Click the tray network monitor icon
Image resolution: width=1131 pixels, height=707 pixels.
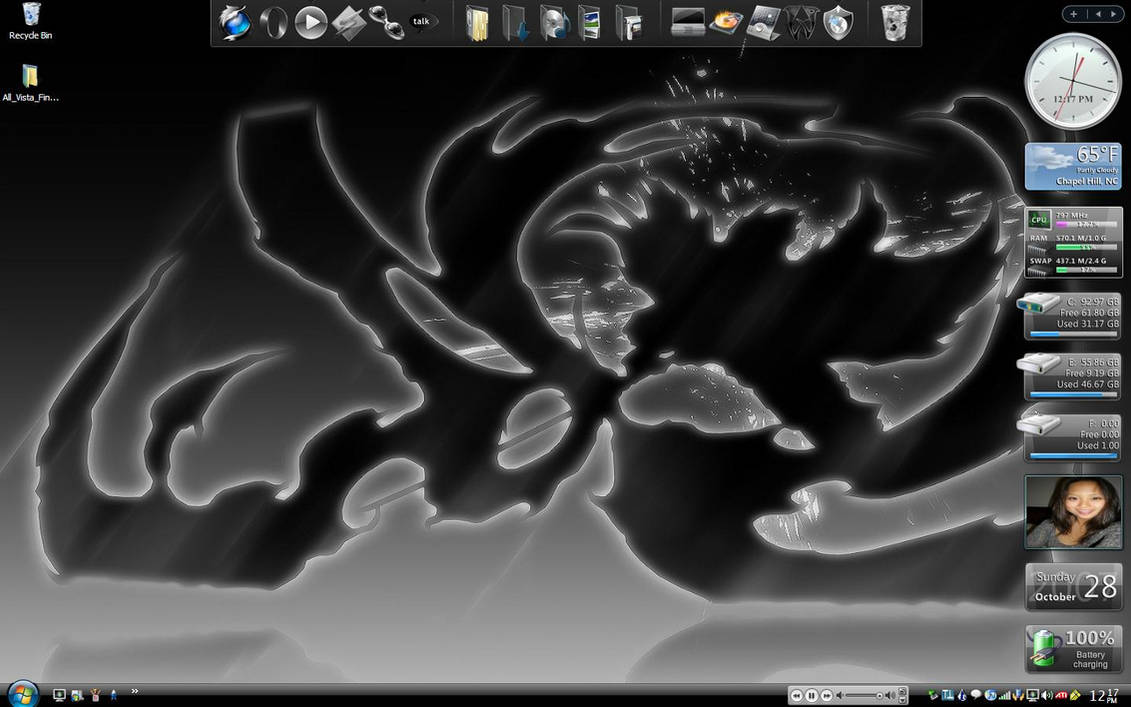(1032, 695)
